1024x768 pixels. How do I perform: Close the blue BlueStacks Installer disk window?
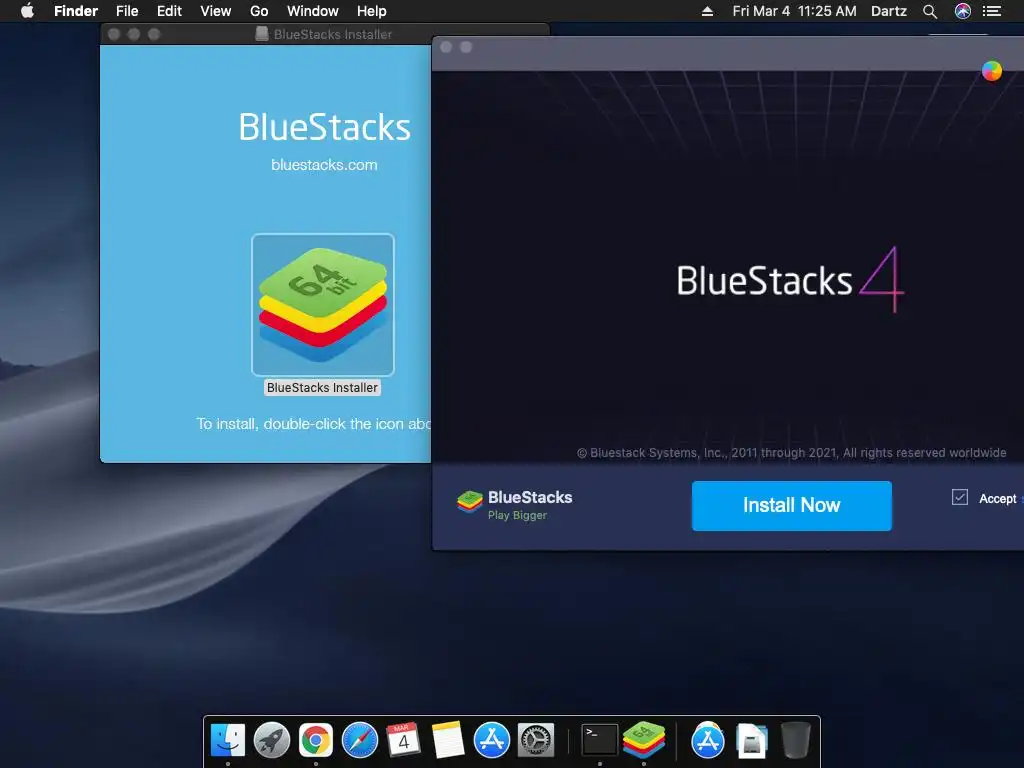tap(114, 34)
